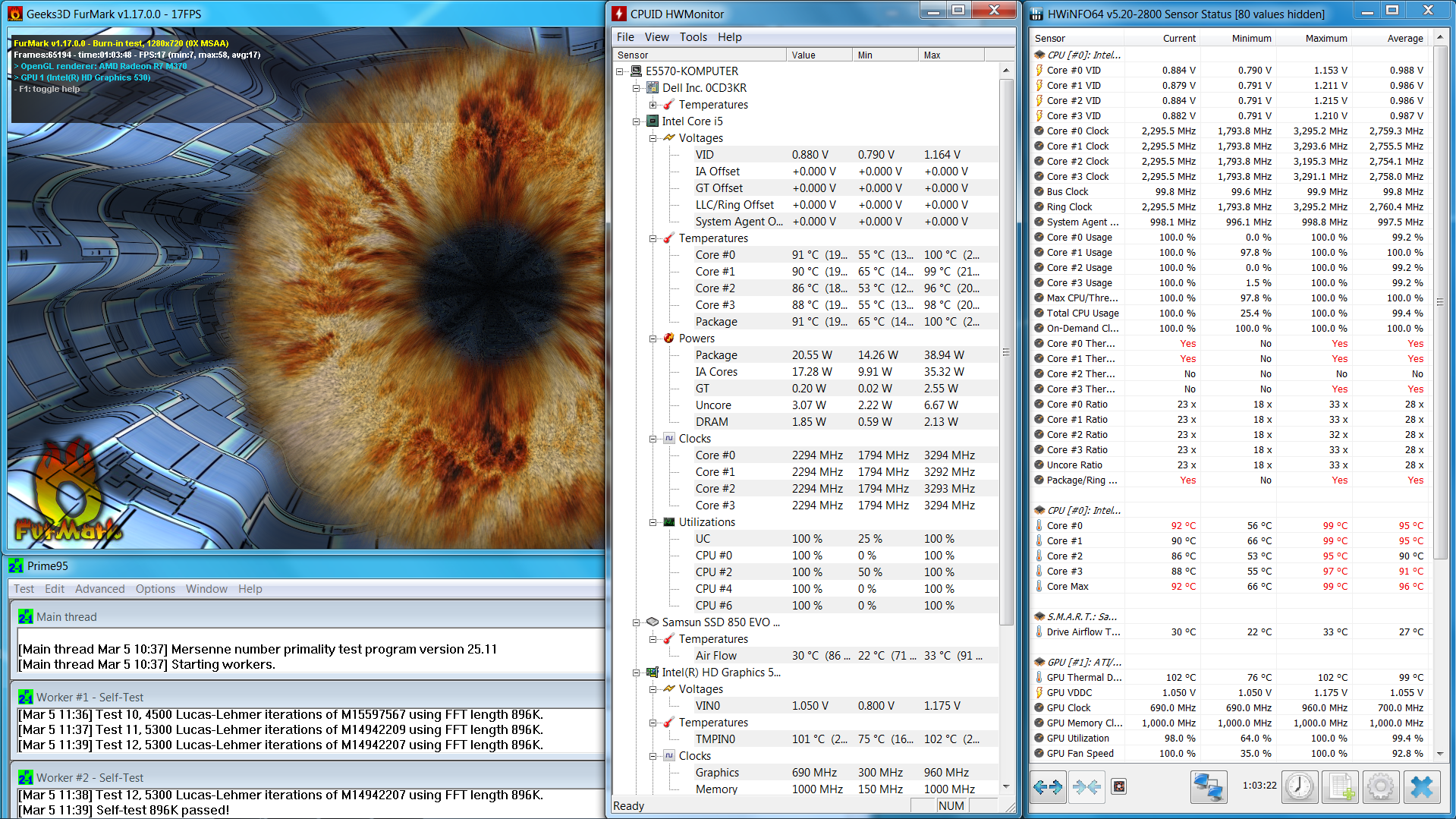Open Prime95 Options menu

click(x=156, y=589)
